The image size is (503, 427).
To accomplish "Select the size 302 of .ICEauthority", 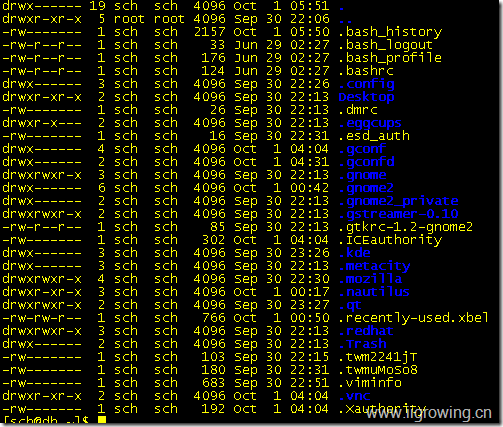I will [213, 240].
